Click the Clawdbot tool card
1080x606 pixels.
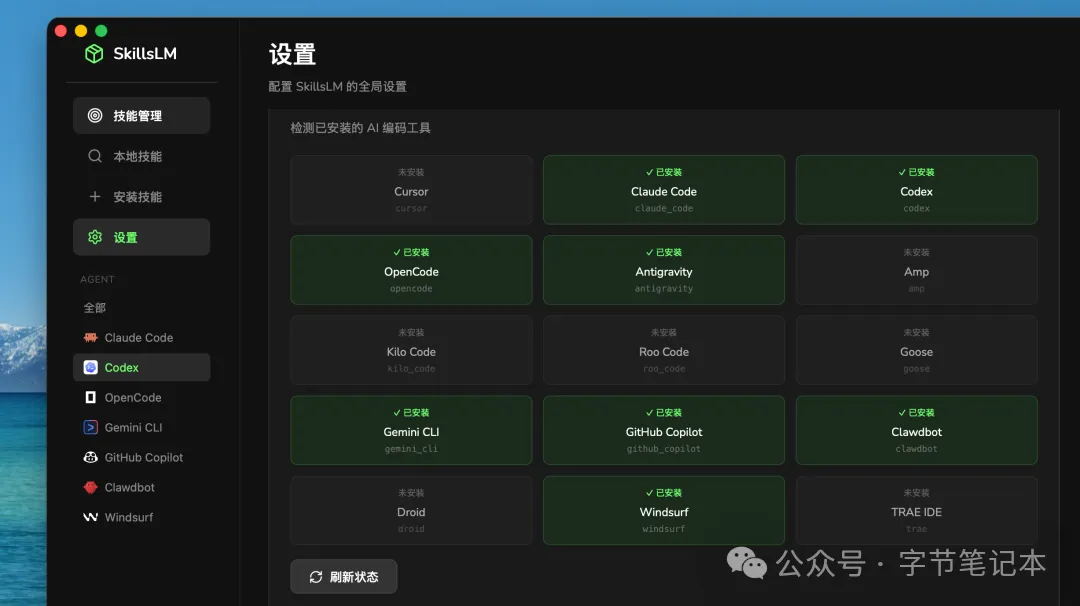pos(916,430)
